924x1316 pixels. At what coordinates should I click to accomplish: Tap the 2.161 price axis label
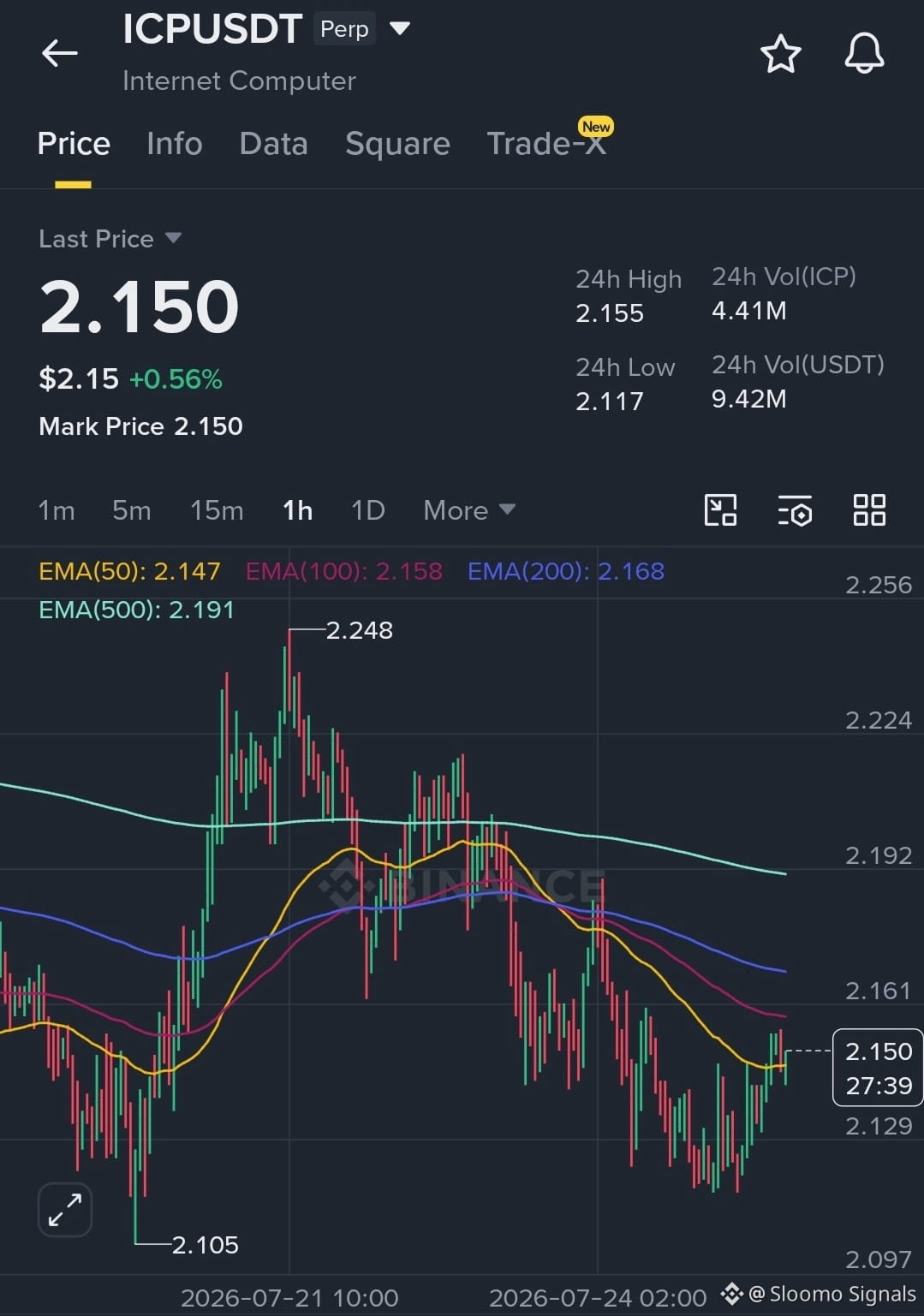coord(879,991)
